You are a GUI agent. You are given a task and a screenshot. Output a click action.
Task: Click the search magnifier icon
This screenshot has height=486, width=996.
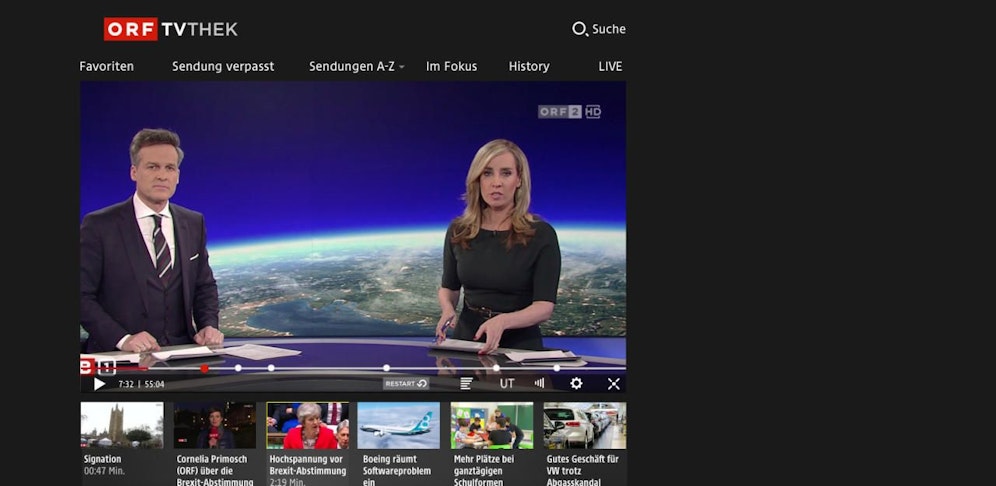click(x=579, y=29)
